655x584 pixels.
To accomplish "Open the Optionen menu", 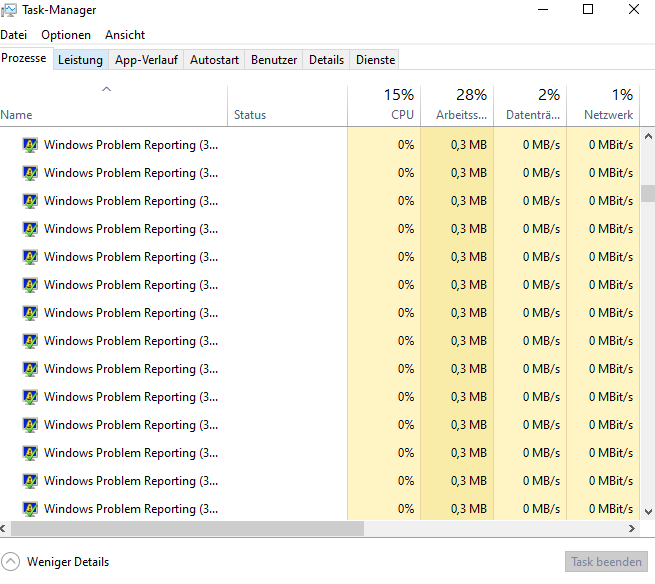I will click(x=66, y=35).
